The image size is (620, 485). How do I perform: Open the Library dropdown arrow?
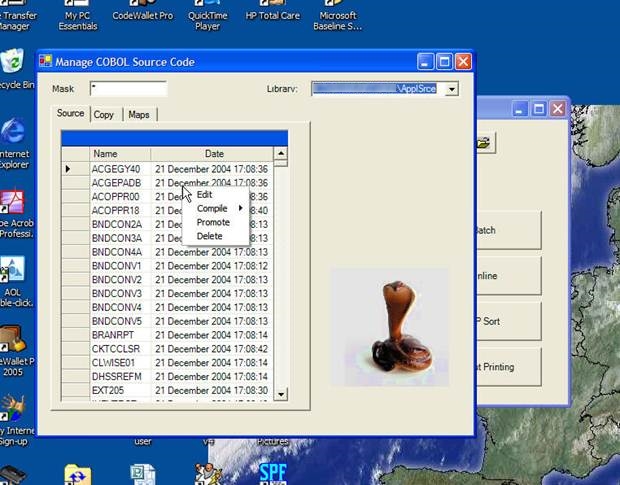452,89
